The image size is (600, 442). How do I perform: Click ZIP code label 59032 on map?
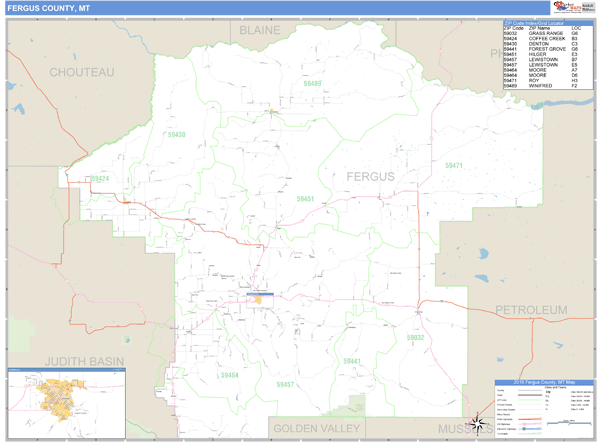pos(415,338)
